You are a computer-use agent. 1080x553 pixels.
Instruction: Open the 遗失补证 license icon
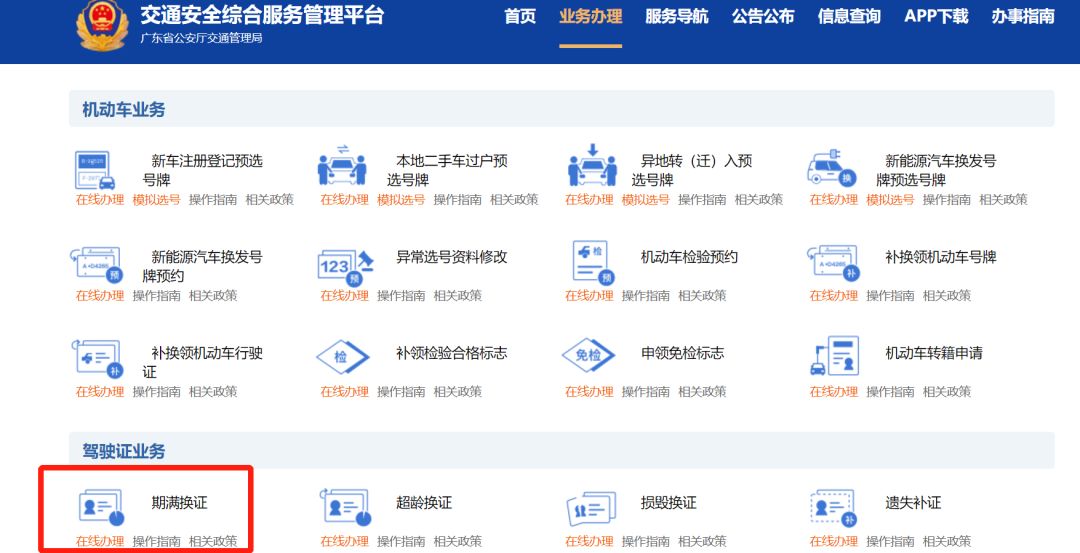pos(833,508)
